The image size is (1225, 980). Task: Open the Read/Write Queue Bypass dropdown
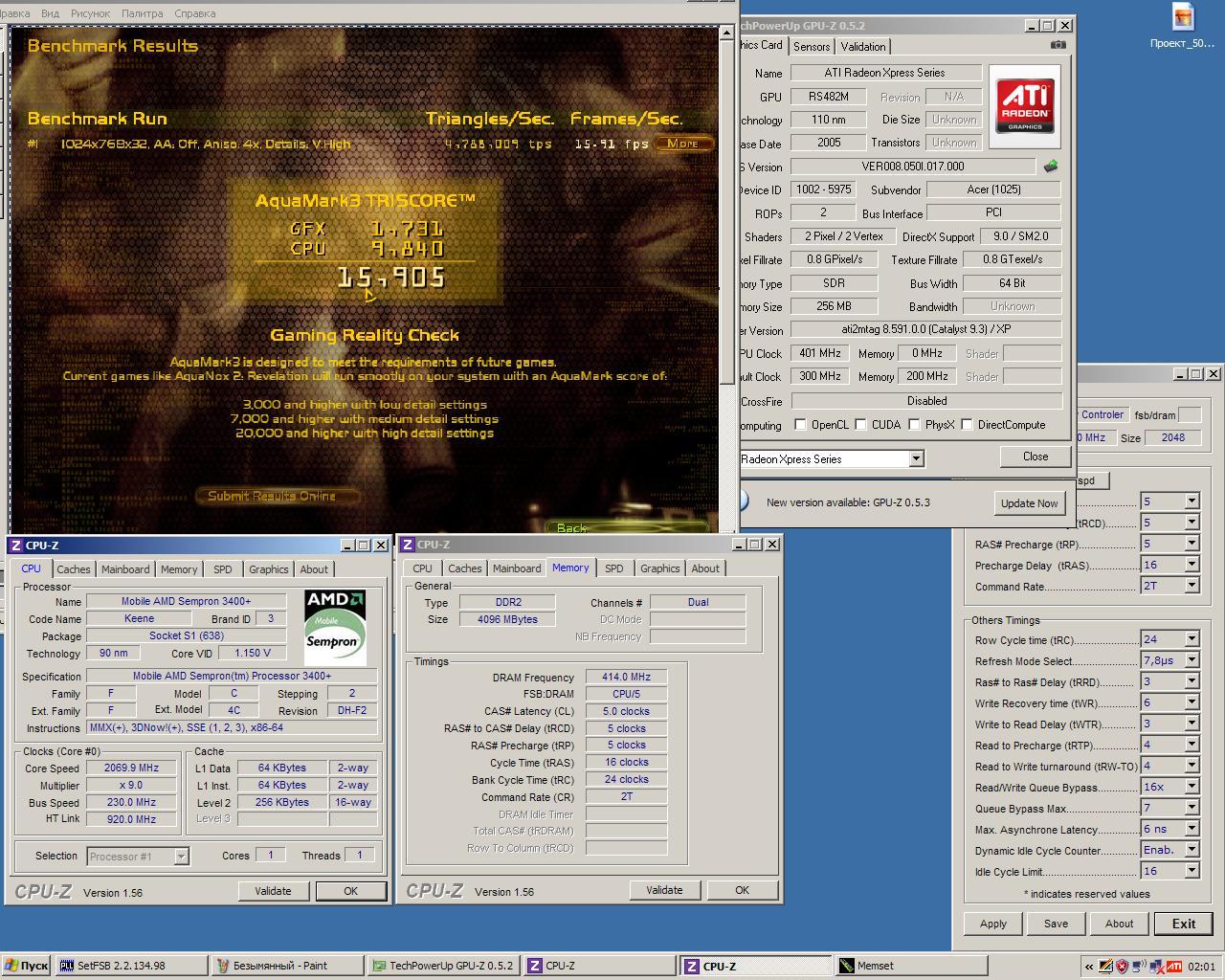pyautogui.click(x=1192, y=787)
